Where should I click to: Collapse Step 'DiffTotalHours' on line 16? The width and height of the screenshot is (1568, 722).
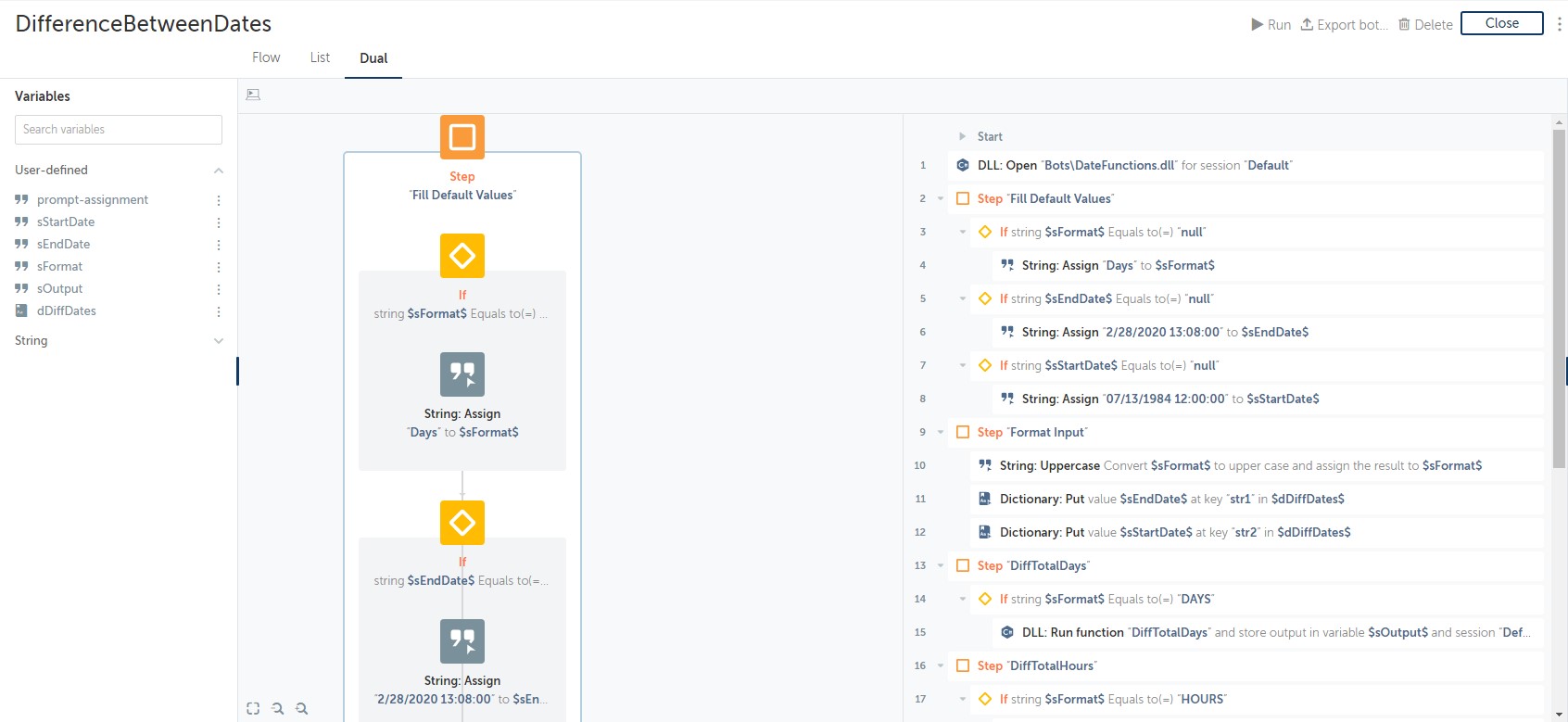(941, 665)
